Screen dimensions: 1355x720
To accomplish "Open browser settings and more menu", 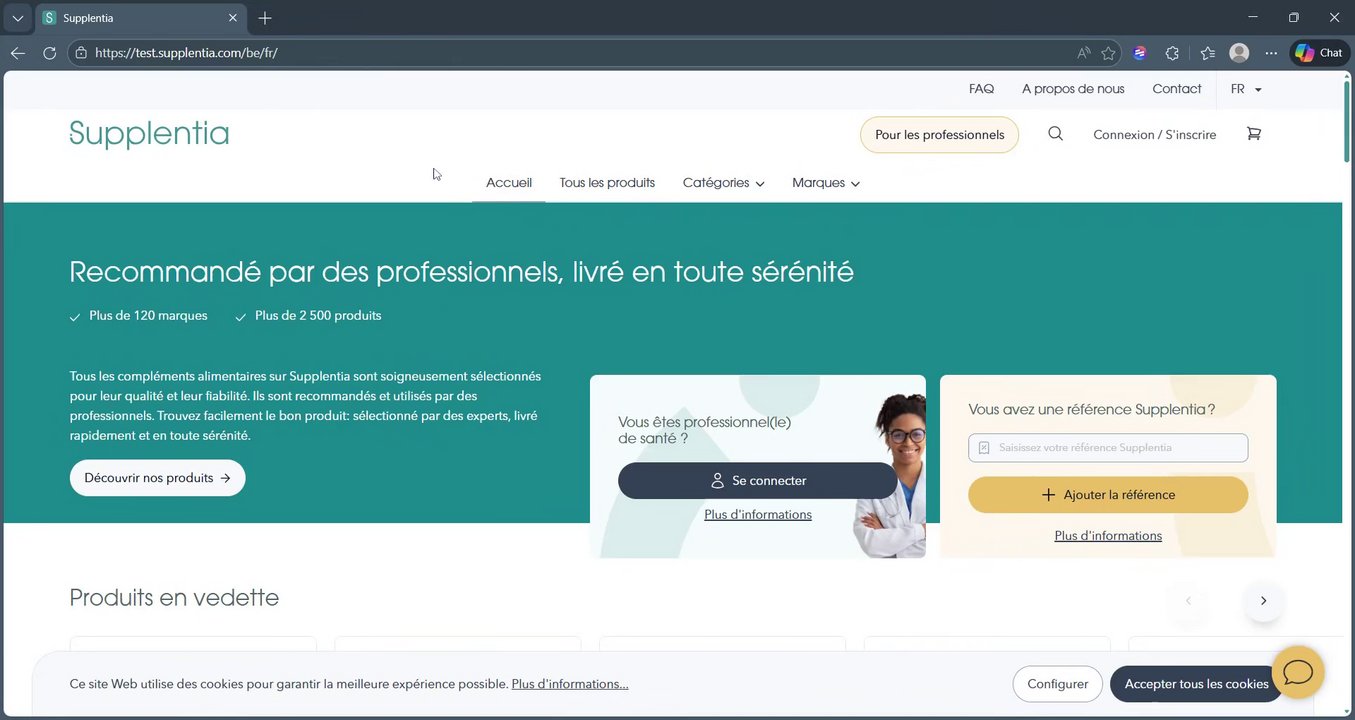I will pyautogui.click(x=1271, y=53).
